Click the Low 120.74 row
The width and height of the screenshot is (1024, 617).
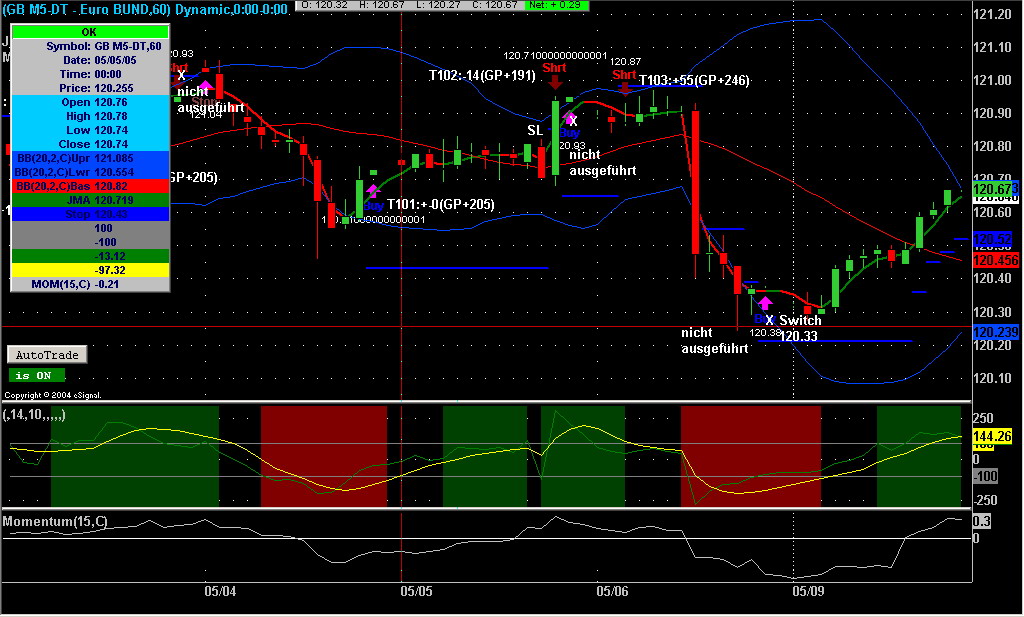click(x=90, y=131)
